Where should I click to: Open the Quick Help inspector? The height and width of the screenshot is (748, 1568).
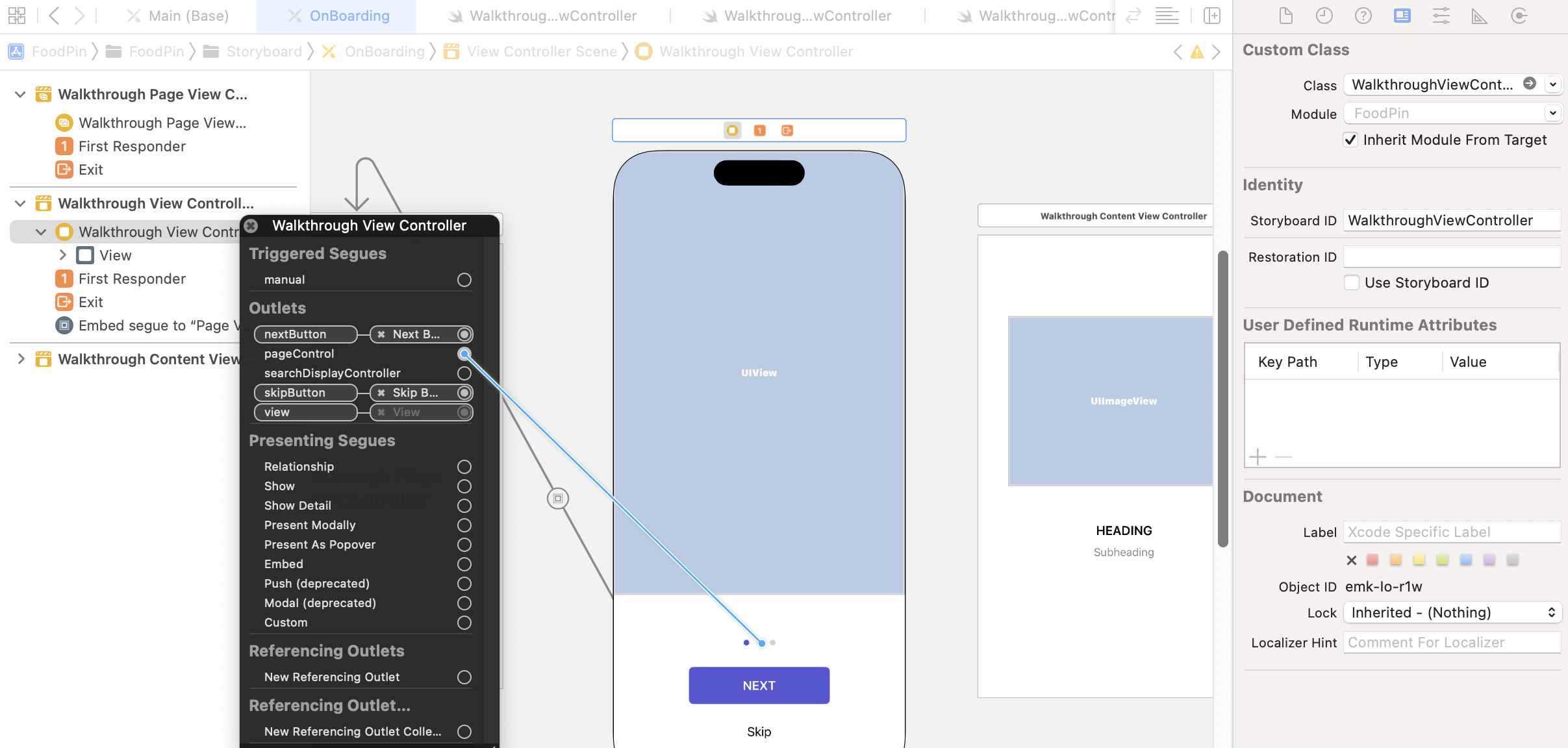tap(1363, 16)
